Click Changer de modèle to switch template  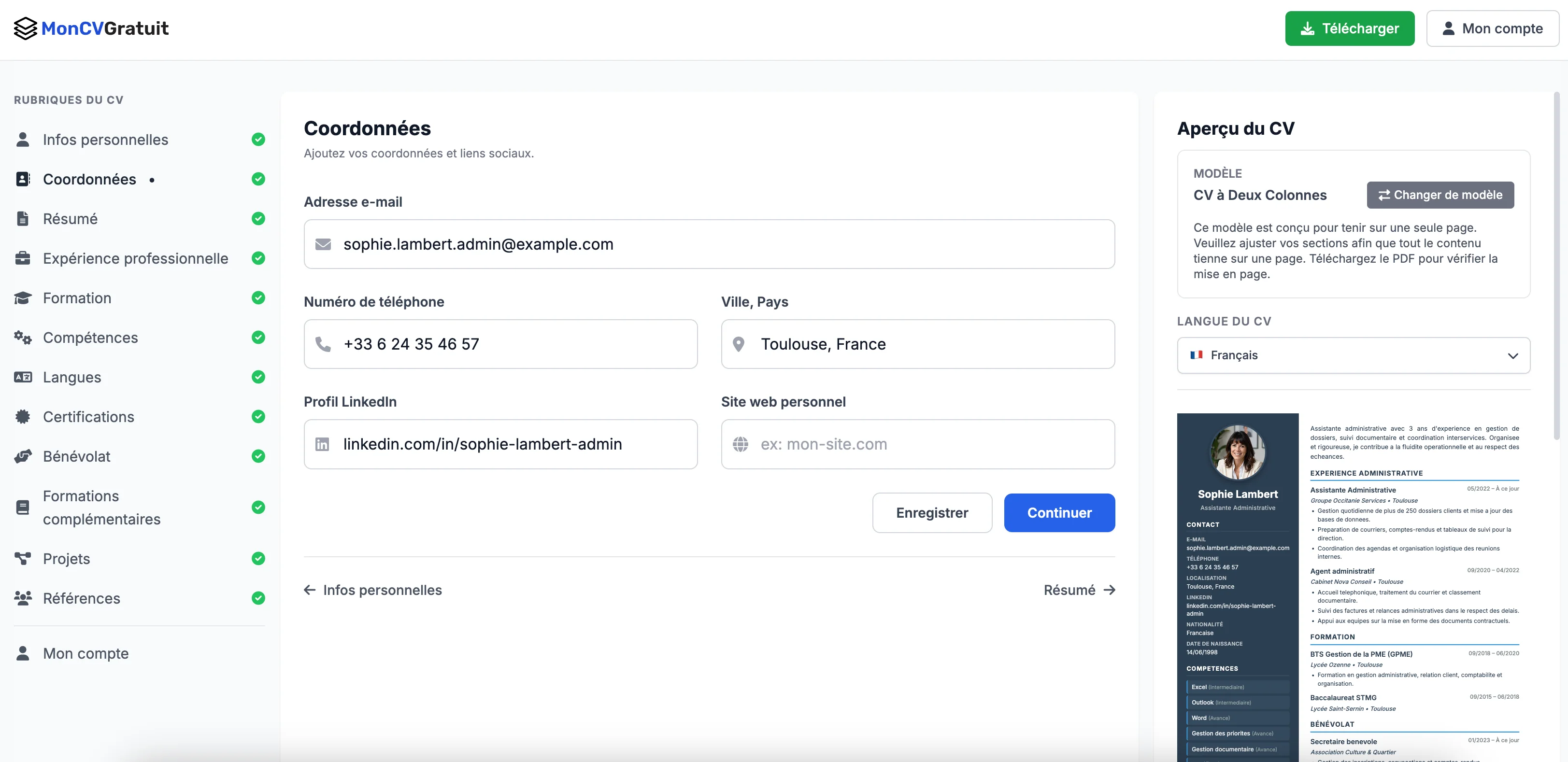tap(1440, 195)
